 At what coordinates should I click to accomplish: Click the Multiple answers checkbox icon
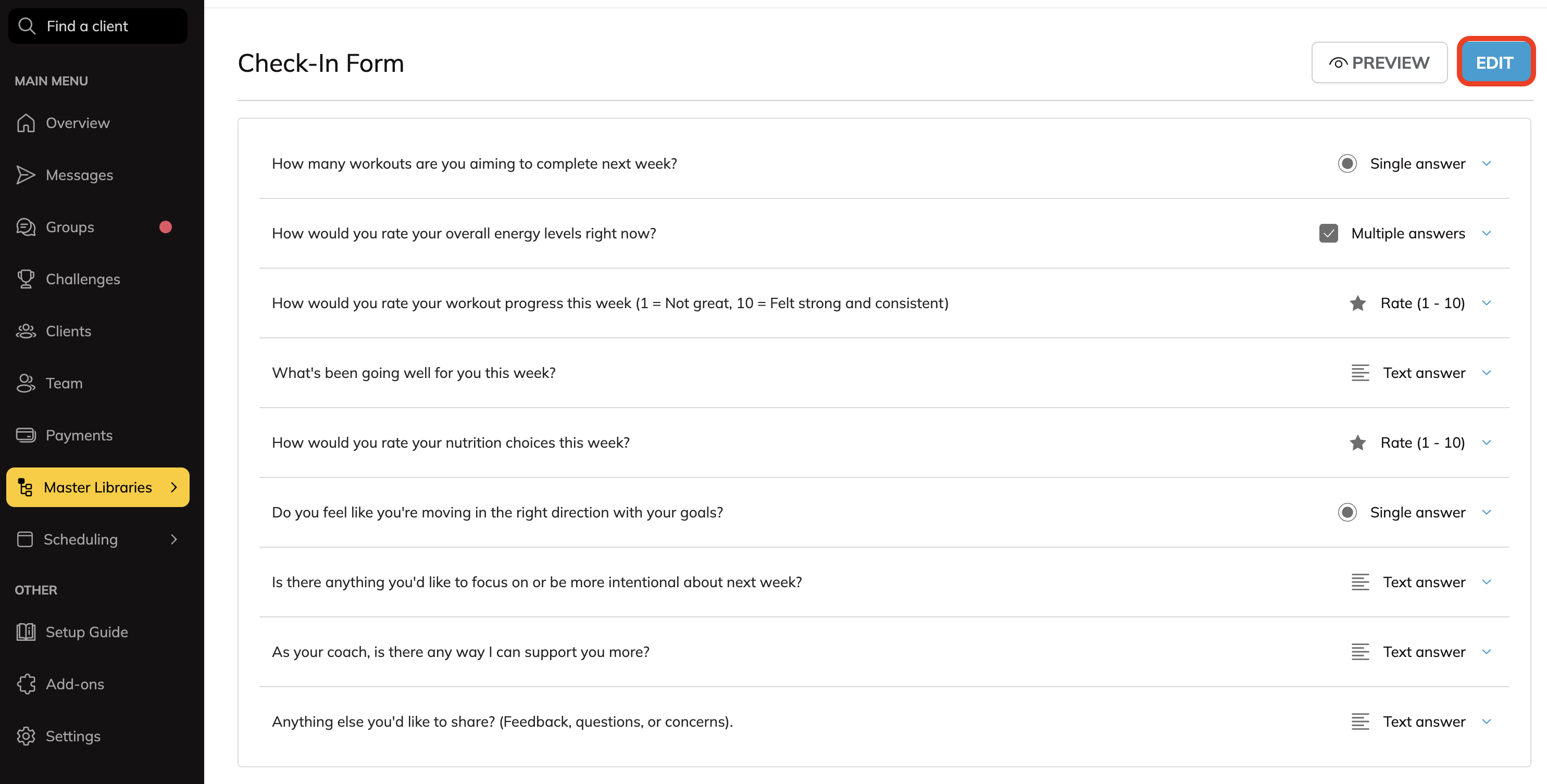(1328, 234)
